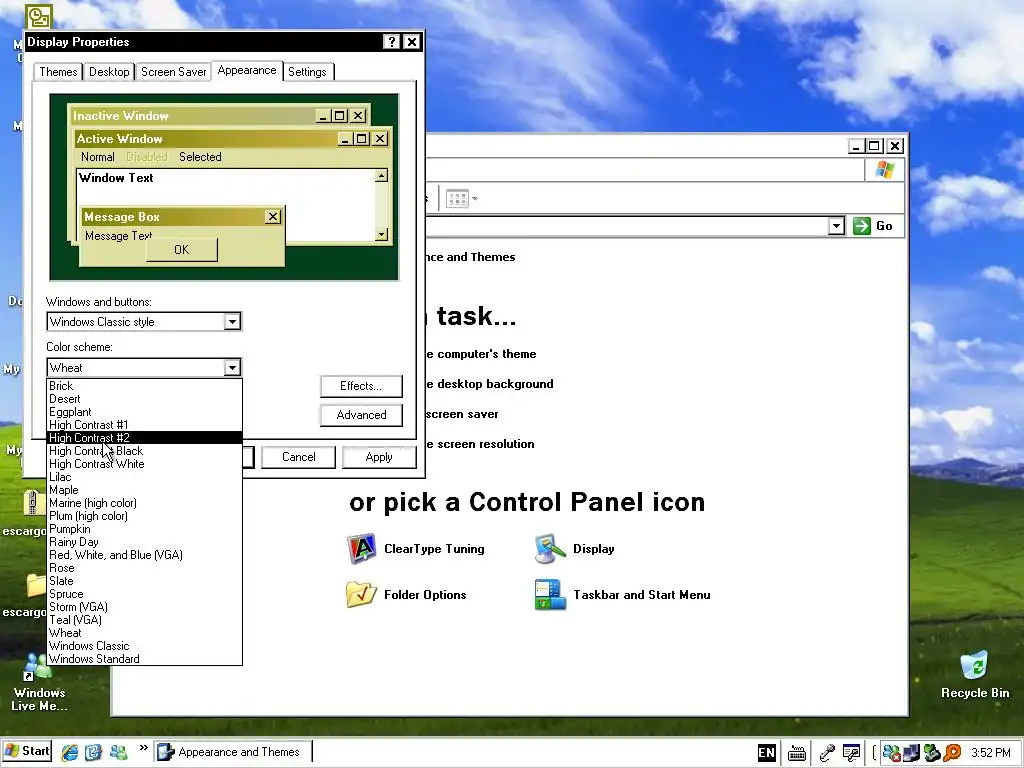
Task: Select Windows Standard scheme
Action: 144,659
